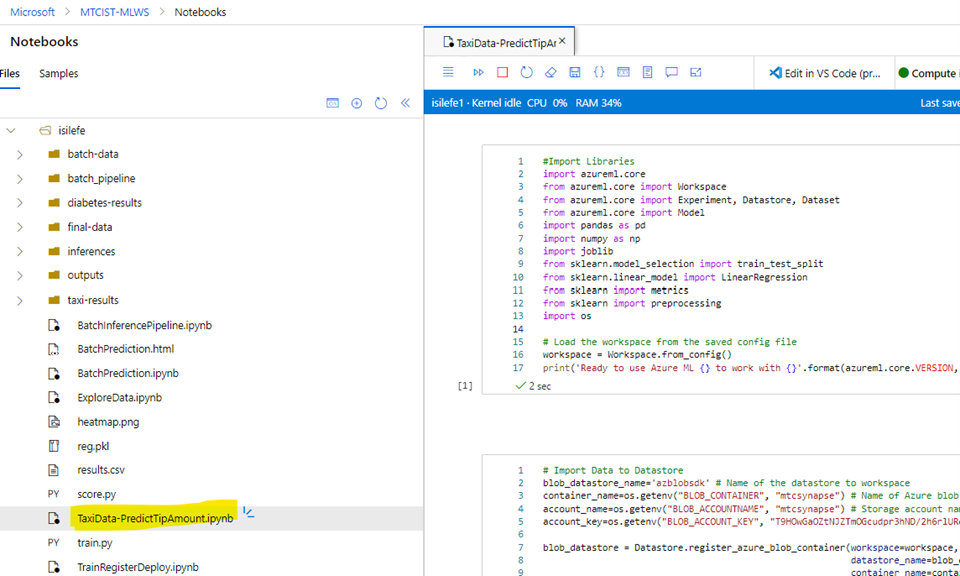Refresh file list with circular arrow
This screenshot has height=576, width=960.
pyautogui.click(x=381, y=103)
